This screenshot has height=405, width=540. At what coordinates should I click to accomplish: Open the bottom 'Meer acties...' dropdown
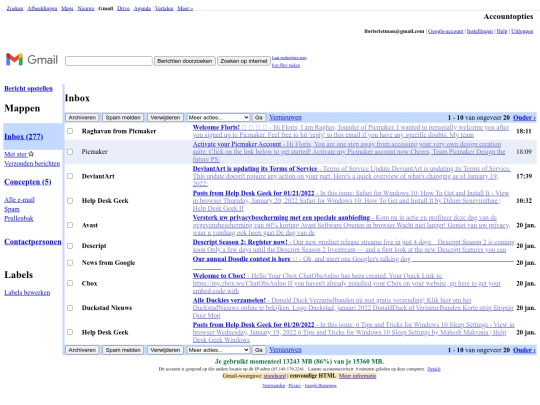[x=218, y=350]
